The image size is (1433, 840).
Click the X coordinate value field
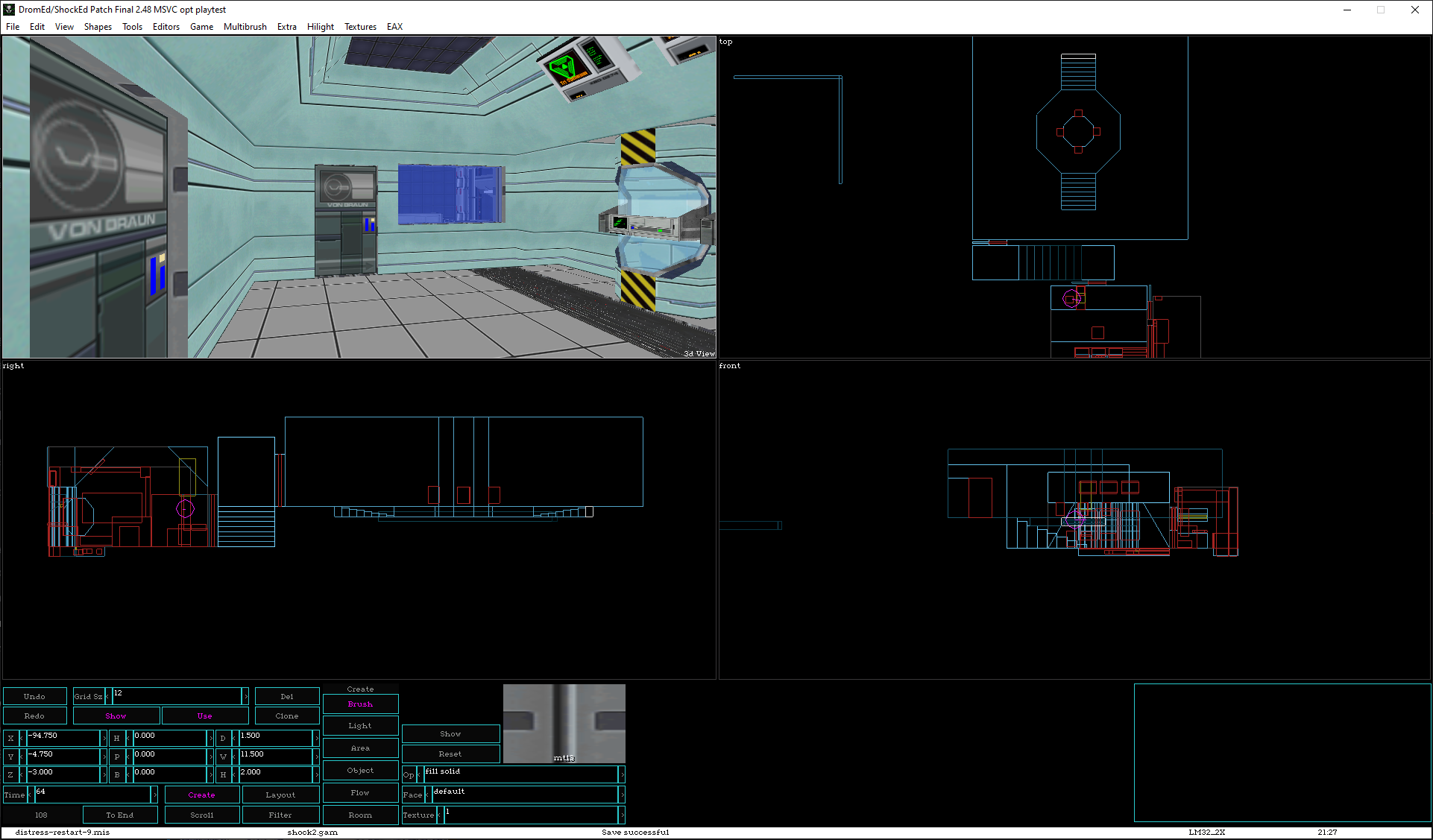click(x=63, y=738)
